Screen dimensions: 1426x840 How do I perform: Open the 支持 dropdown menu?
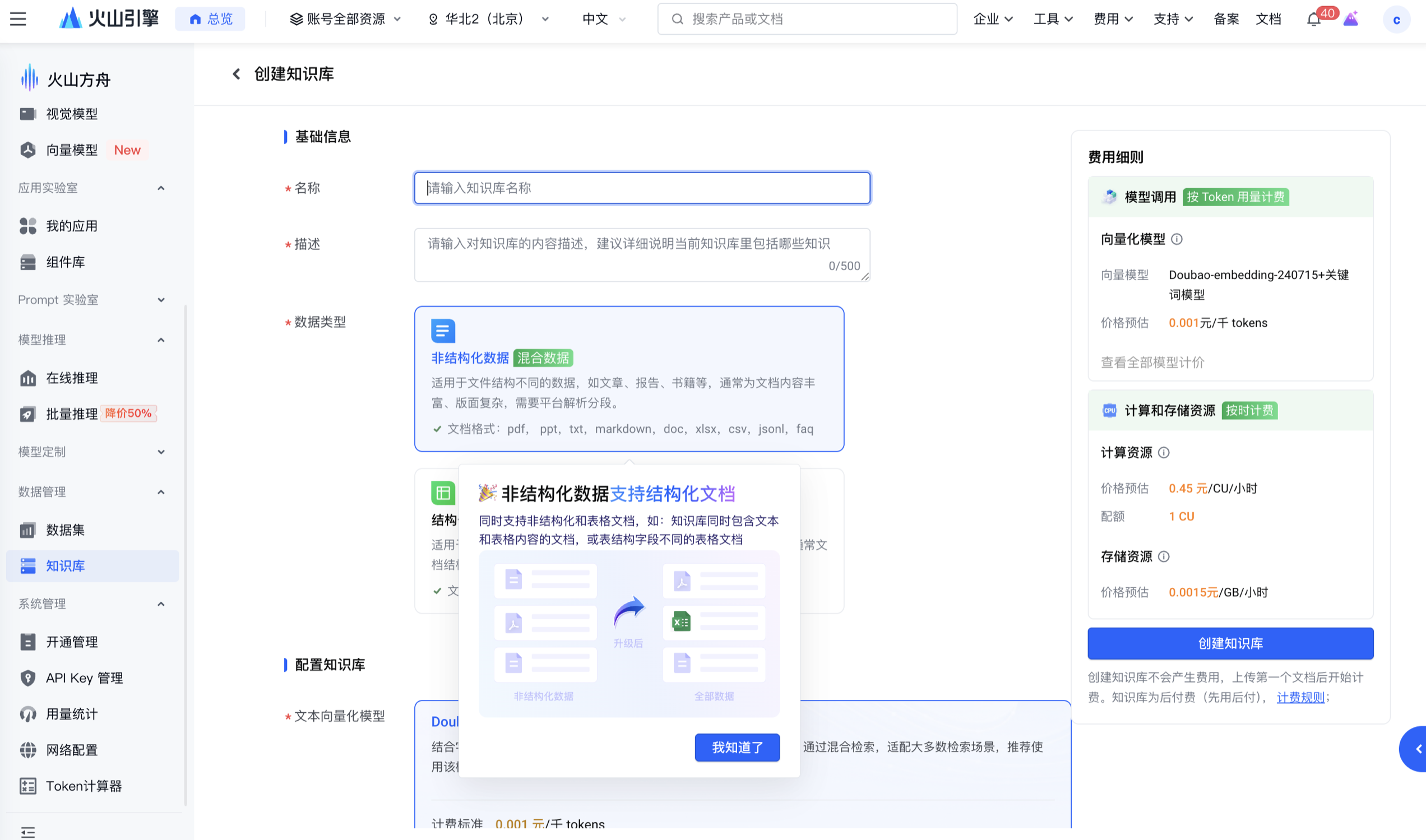[1173, 19]
